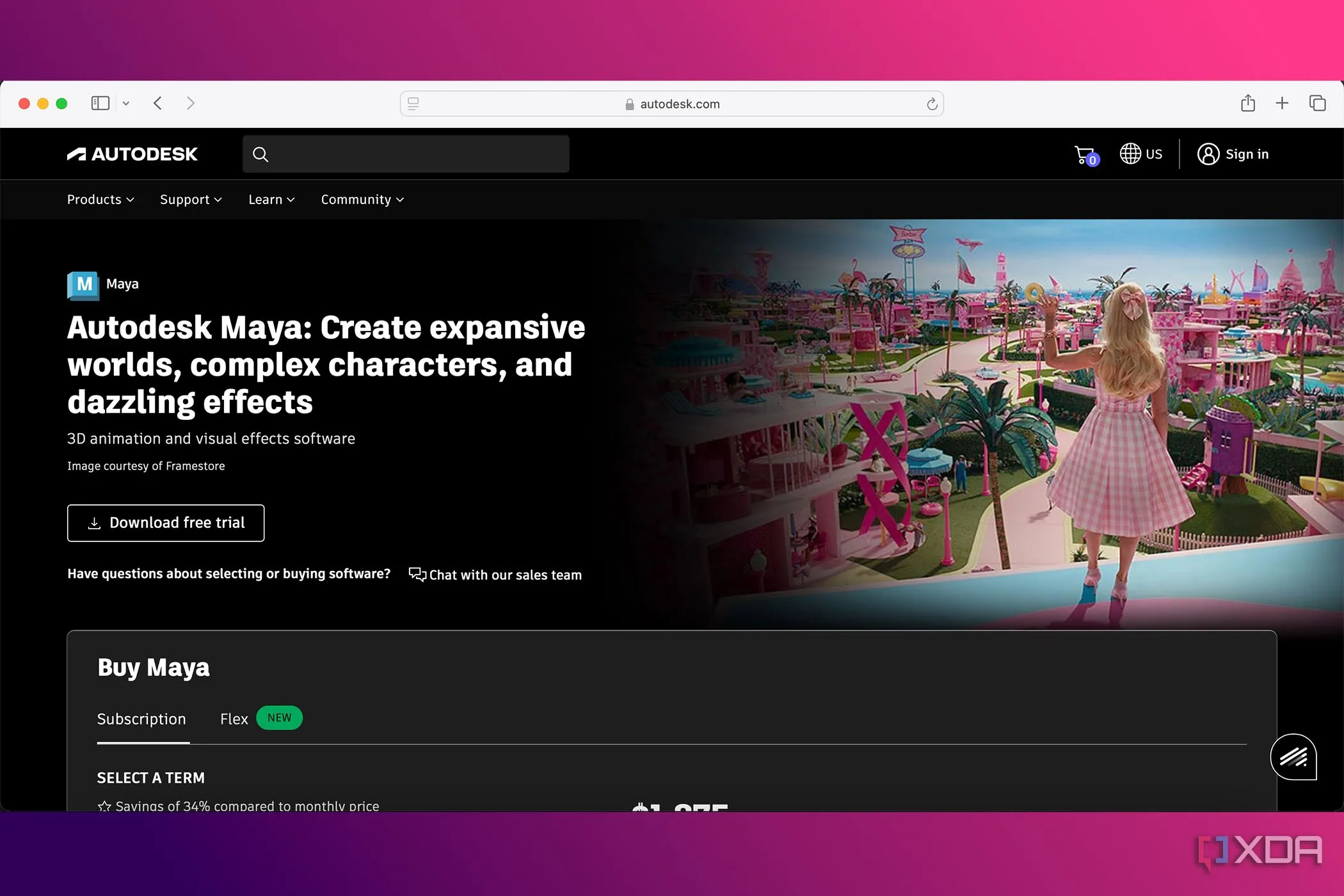Toggle the Safari sidebar

(100, 103)
